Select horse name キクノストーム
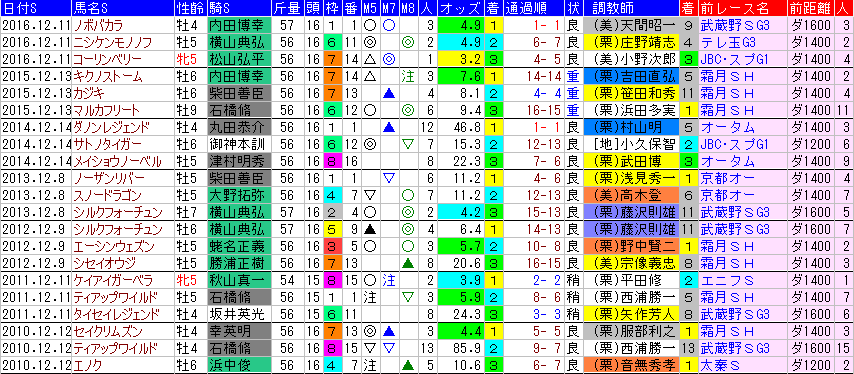 click(107, 76)
